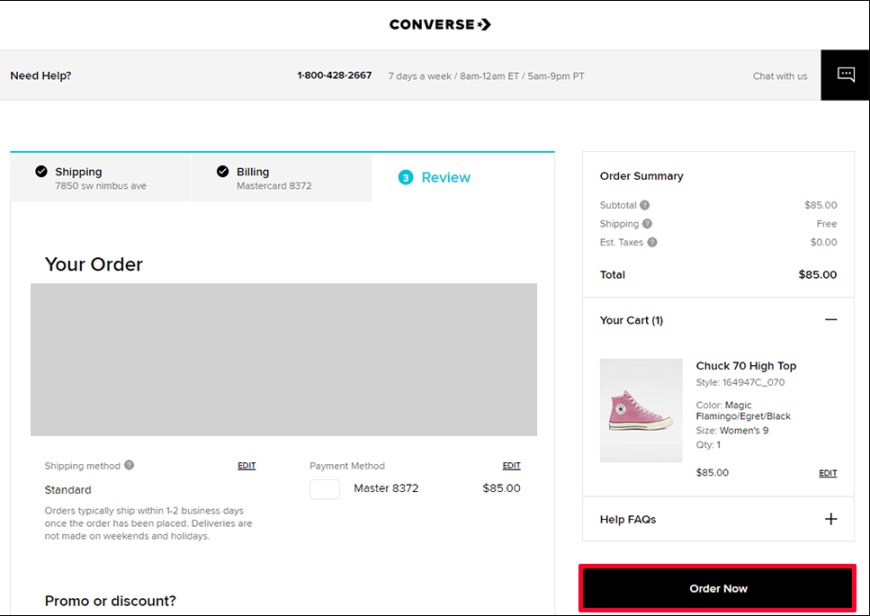Click the Standard shipping method text
The height and width of the screenshot is (616, 870).
(68, 490)
